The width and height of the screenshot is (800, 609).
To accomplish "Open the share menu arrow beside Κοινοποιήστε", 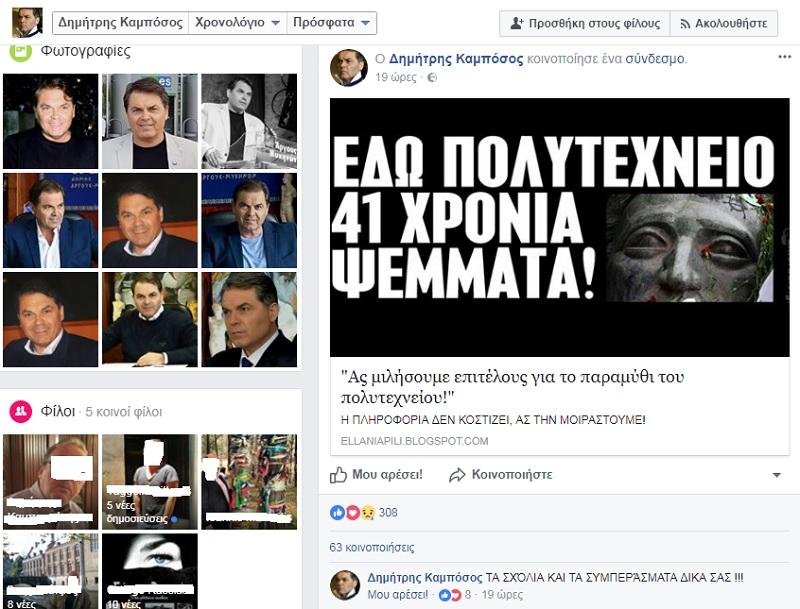I will tap(777, 474).
